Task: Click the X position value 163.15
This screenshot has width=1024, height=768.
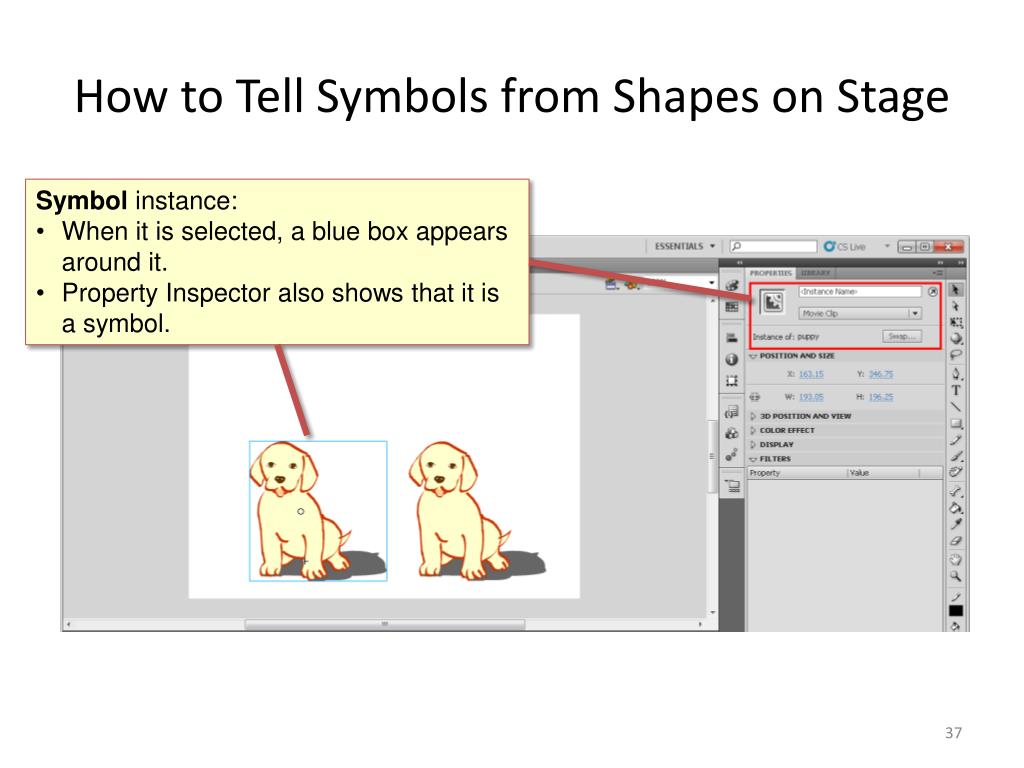Action: click(x=811, y=374)
